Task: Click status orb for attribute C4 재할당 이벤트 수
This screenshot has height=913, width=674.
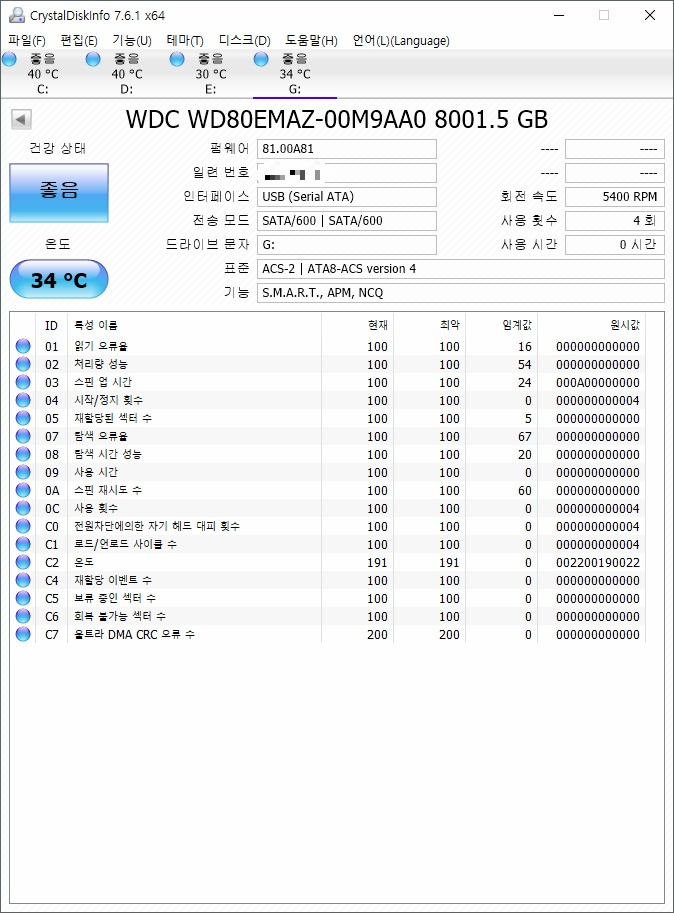Action: point(23,581)
